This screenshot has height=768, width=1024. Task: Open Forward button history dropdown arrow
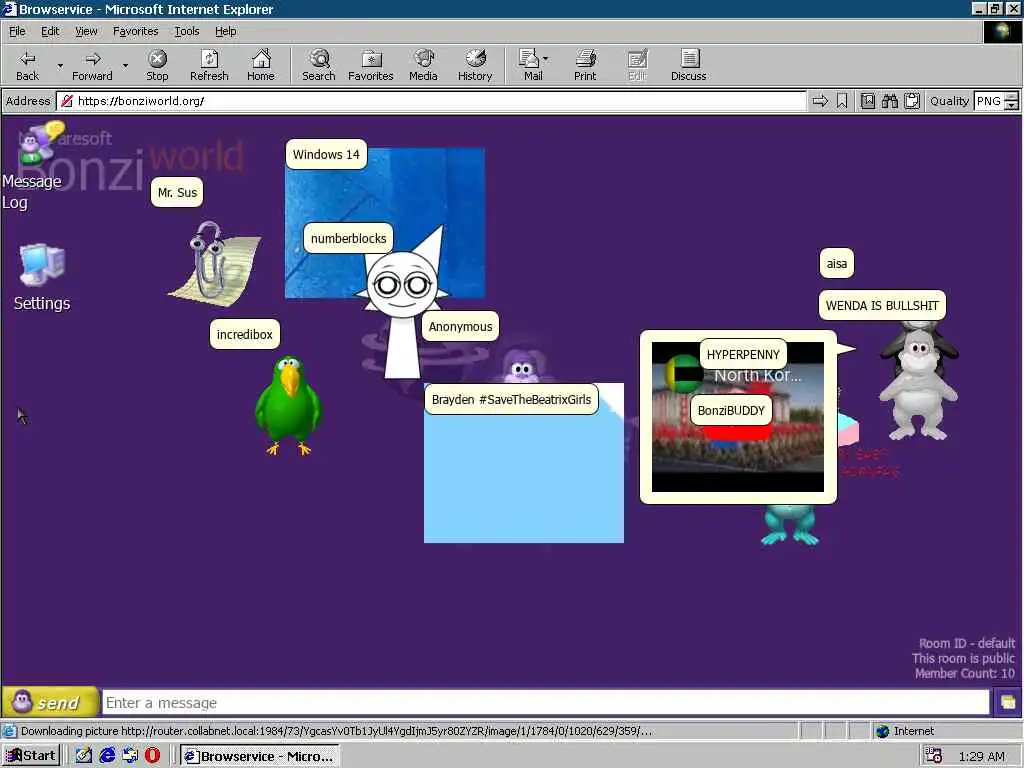[x=125, y=66]
